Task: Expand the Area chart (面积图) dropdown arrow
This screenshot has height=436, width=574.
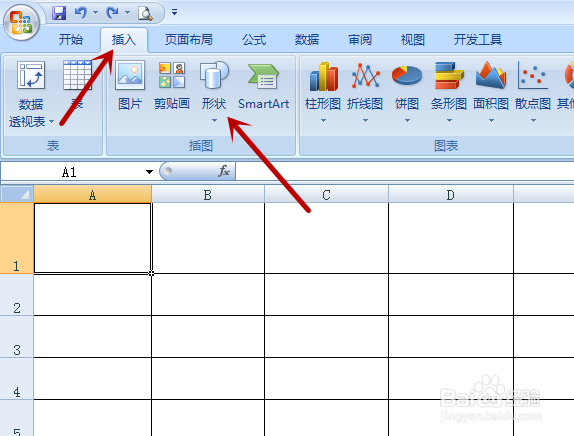Action: (x=491, y=120)
